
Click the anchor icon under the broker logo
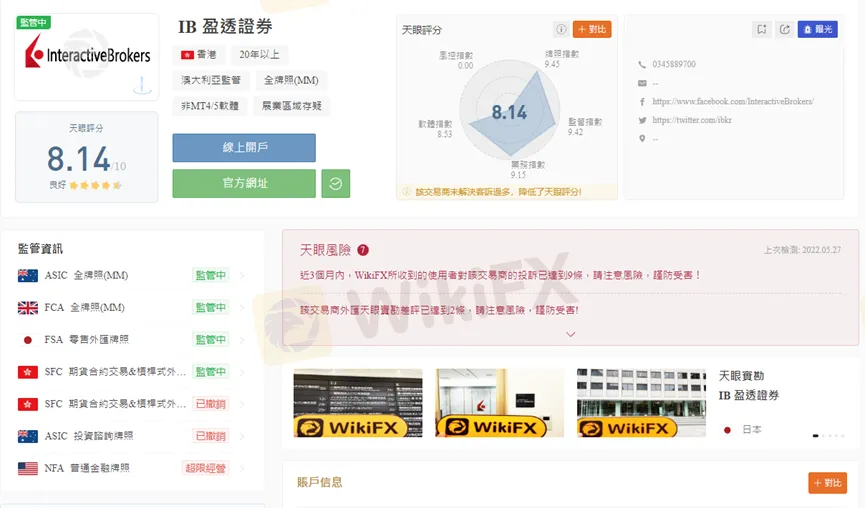[142, 86]
